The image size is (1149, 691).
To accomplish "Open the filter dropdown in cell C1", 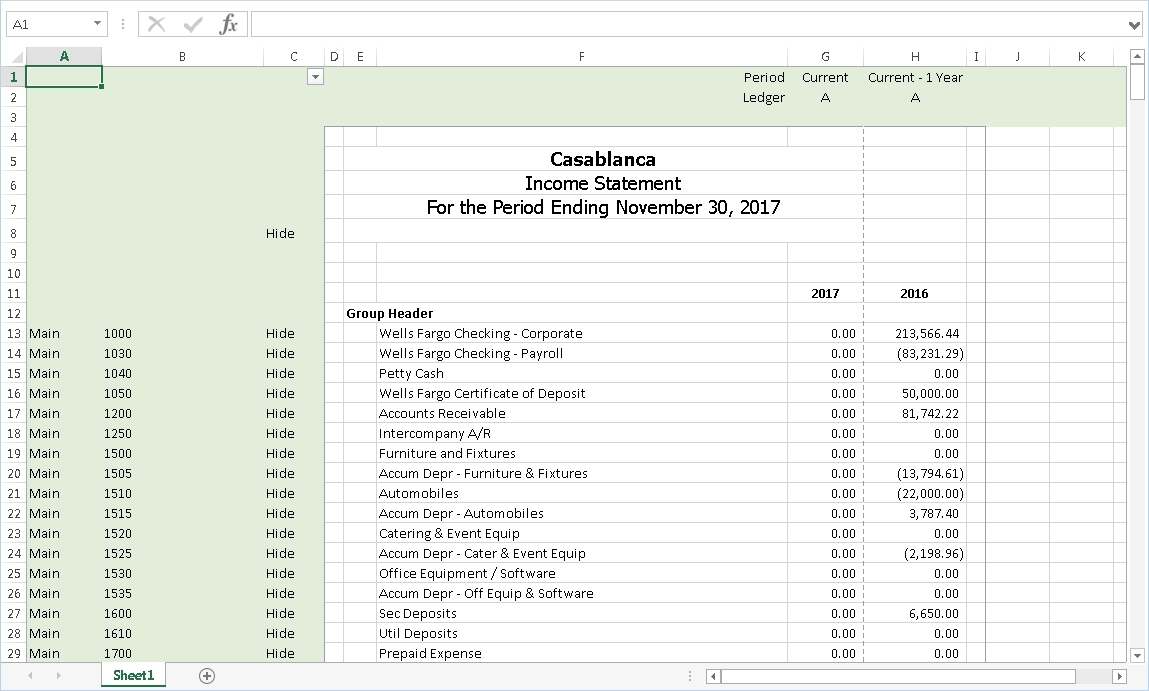I will point(315,76).
